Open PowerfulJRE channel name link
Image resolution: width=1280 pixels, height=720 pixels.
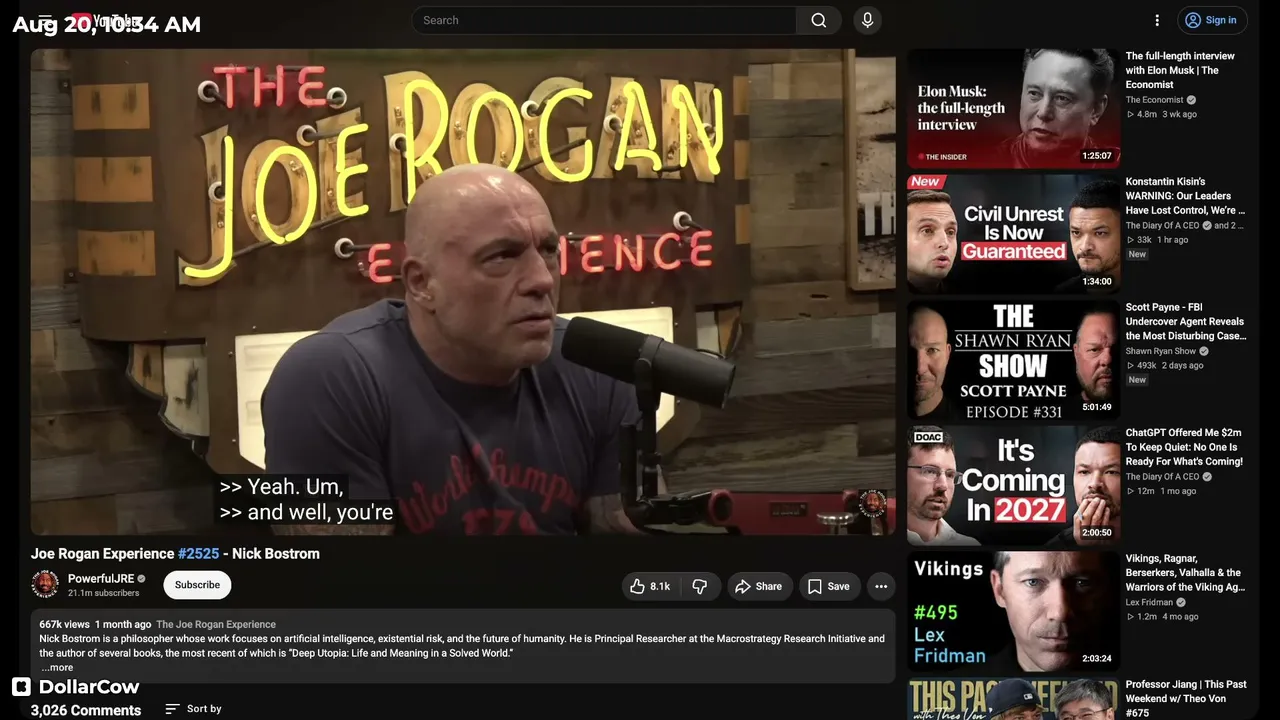click(101, 579)
